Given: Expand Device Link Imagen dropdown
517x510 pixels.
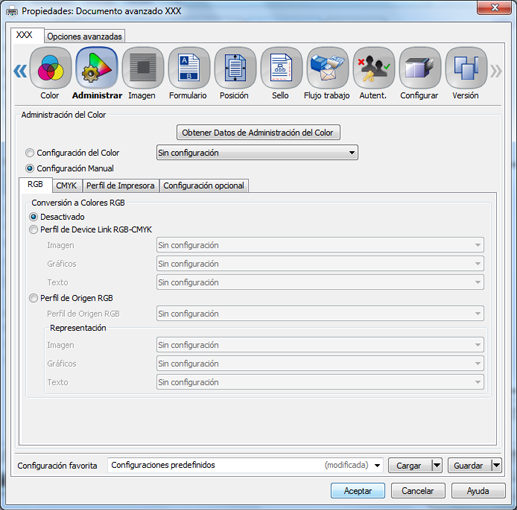Looking at the screenshot, I should click(320, 245).
